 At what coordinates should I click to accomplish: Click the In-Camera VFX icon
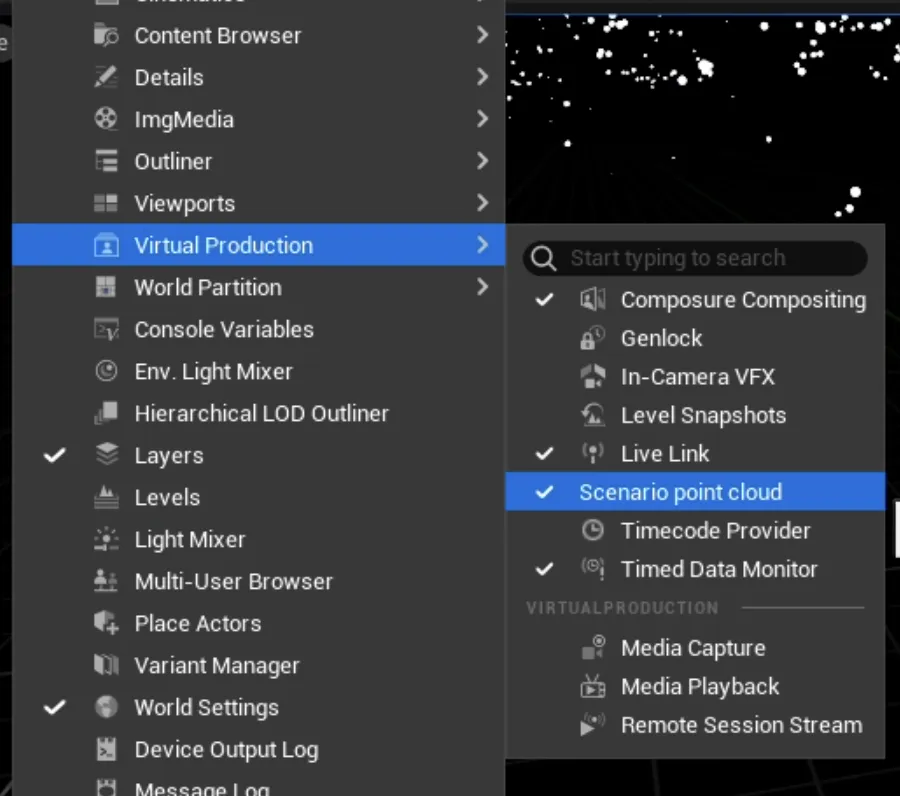592,376
